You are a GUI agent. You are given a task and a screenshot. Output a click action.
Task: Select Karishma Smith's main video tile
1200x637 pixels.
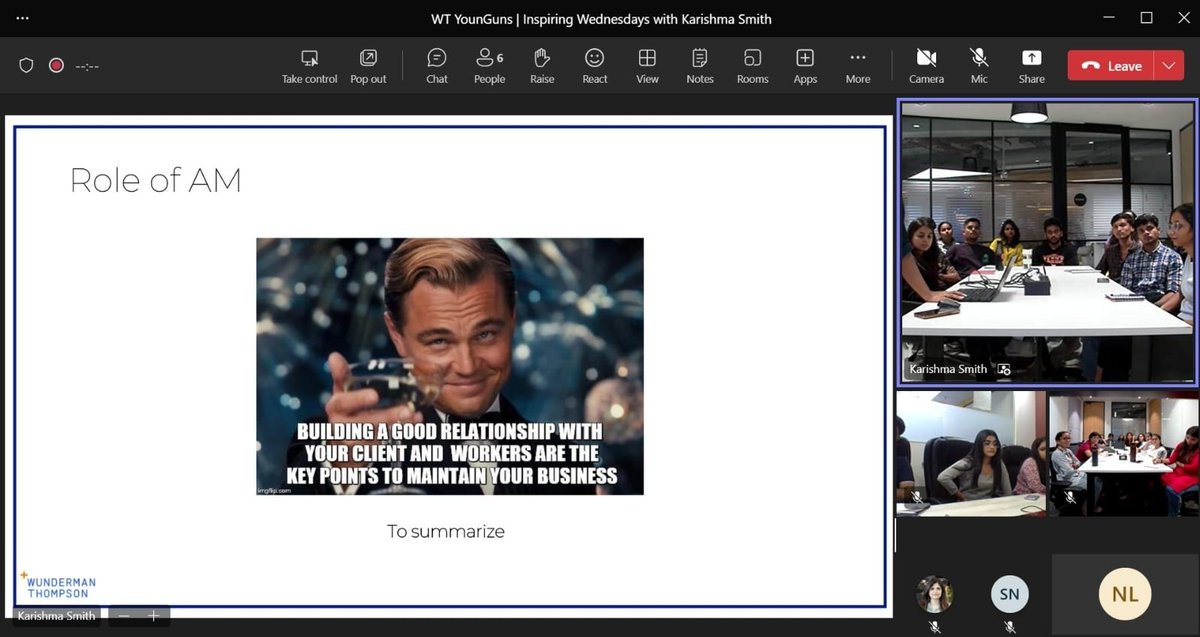(x=1047, y=241)
